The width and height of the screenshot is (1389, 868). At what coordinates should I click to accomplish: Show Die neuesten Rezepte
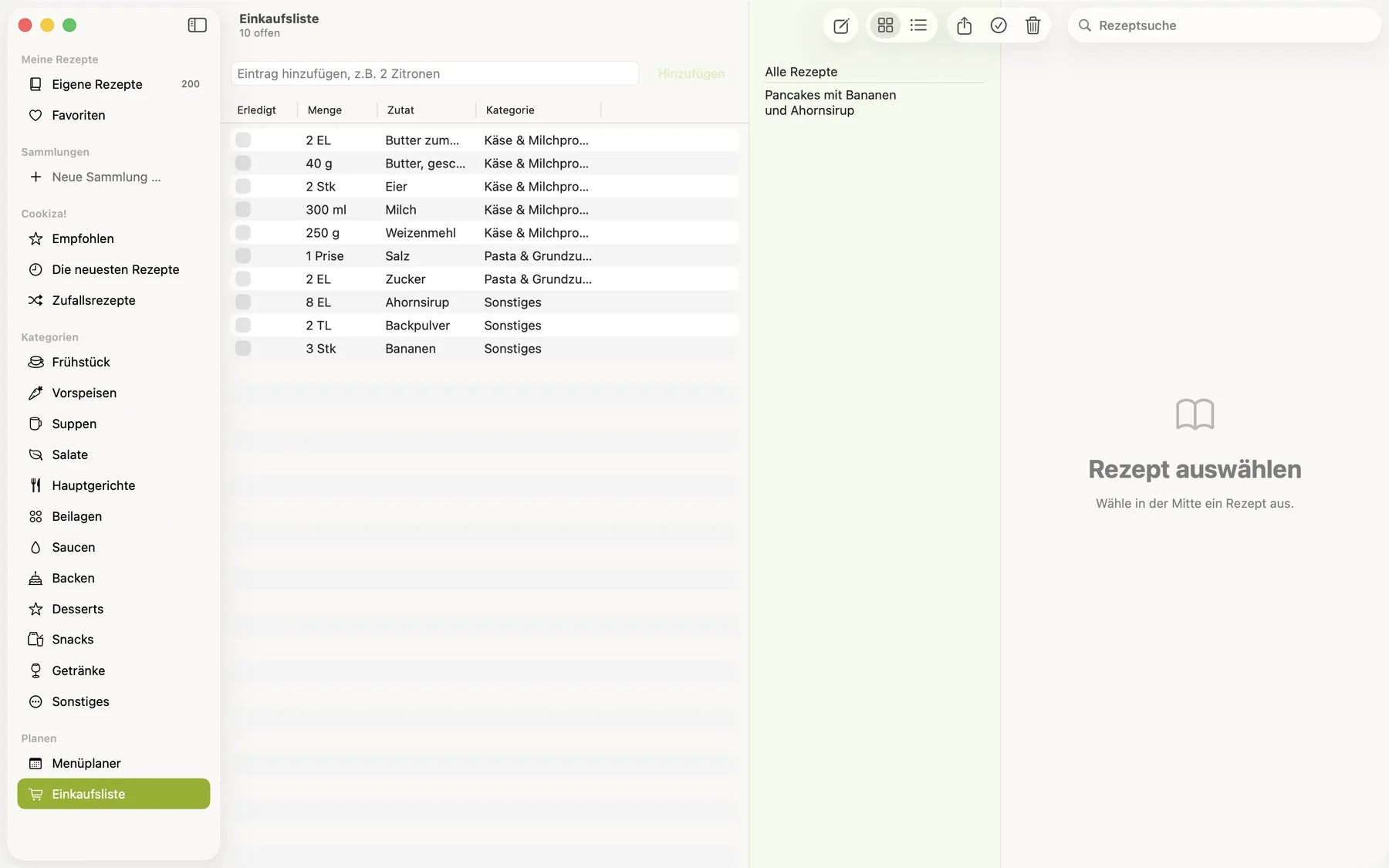pos(113,269)
